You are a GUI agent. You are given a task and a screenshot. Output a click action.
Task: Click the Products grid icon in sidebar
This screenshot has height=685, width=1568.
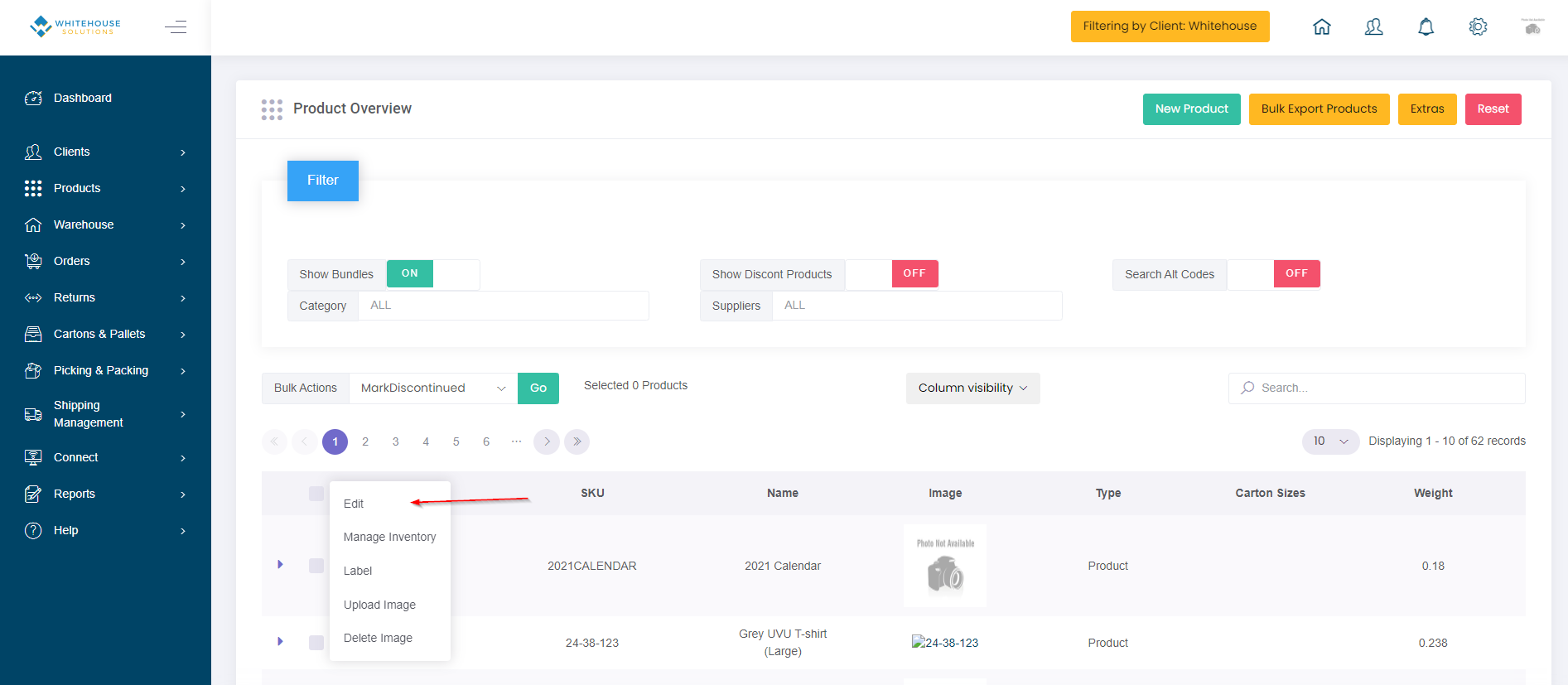coord(33,188)
